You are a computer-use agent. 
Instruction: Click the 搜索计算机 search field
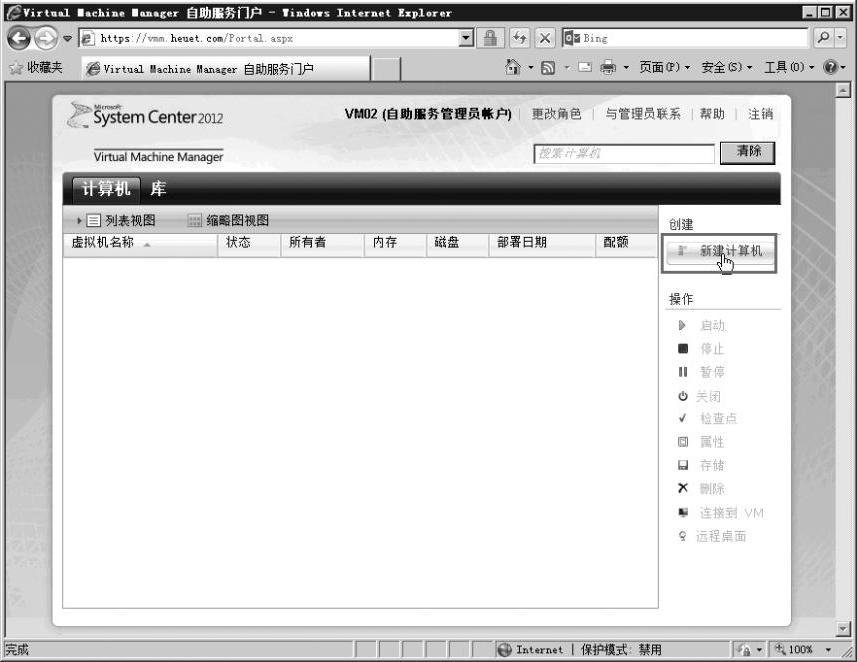[624, 154]
